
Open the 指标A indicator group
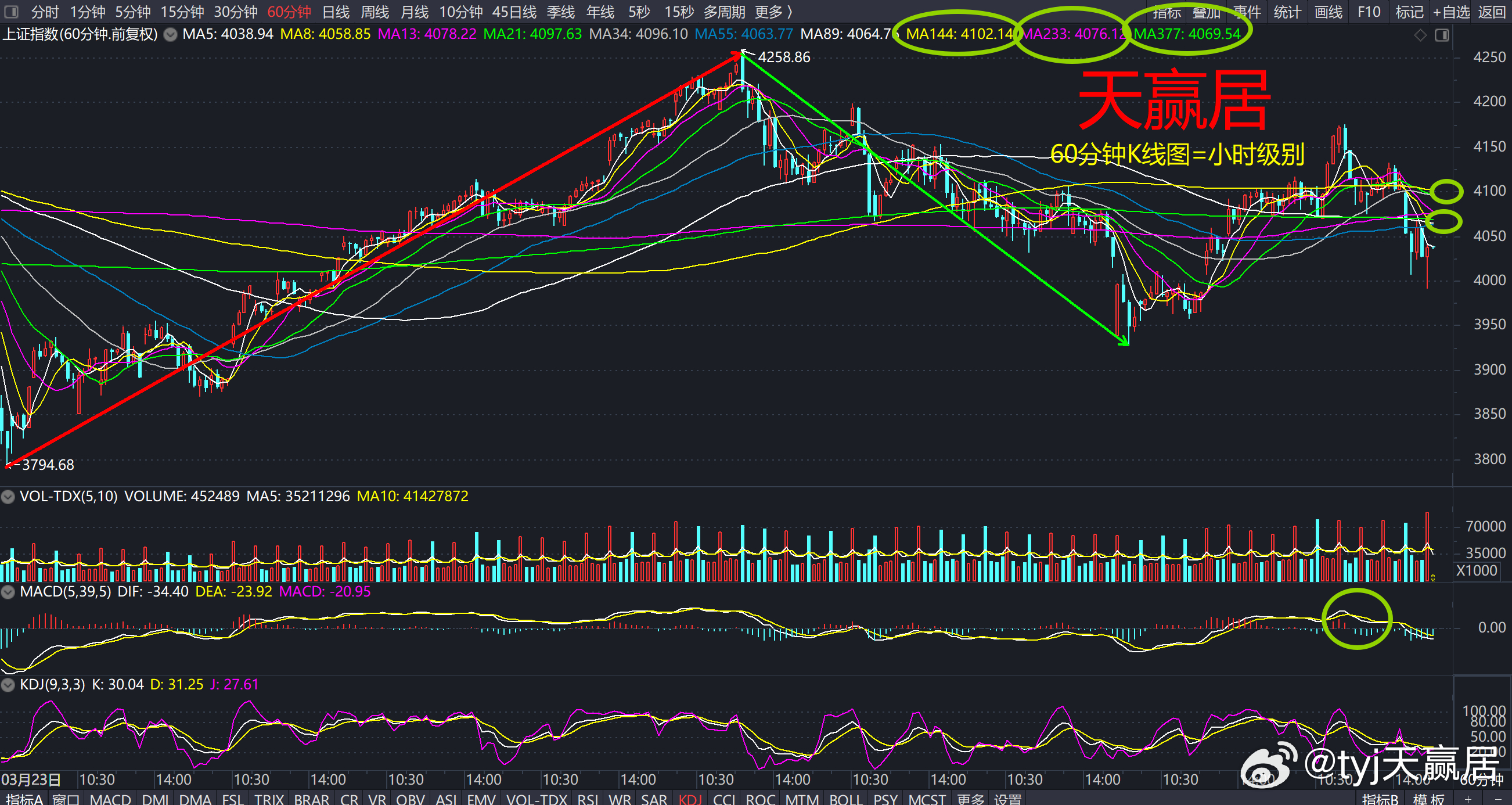(x=24, y=799)
